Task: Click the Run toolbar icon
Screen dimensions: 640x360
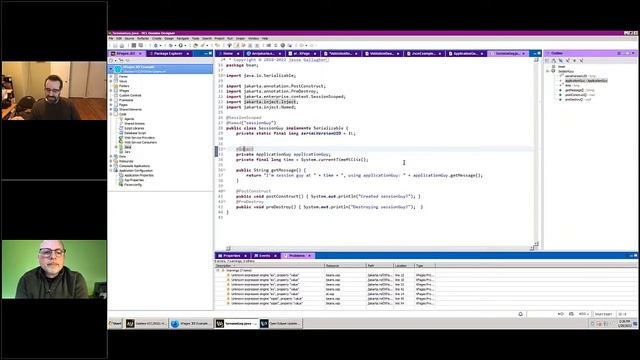Action: coord(180,45)
